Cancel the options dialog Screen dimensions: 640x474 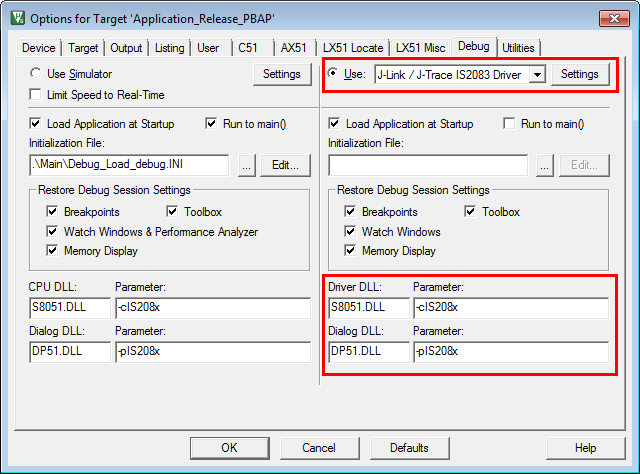click(319, 448)
